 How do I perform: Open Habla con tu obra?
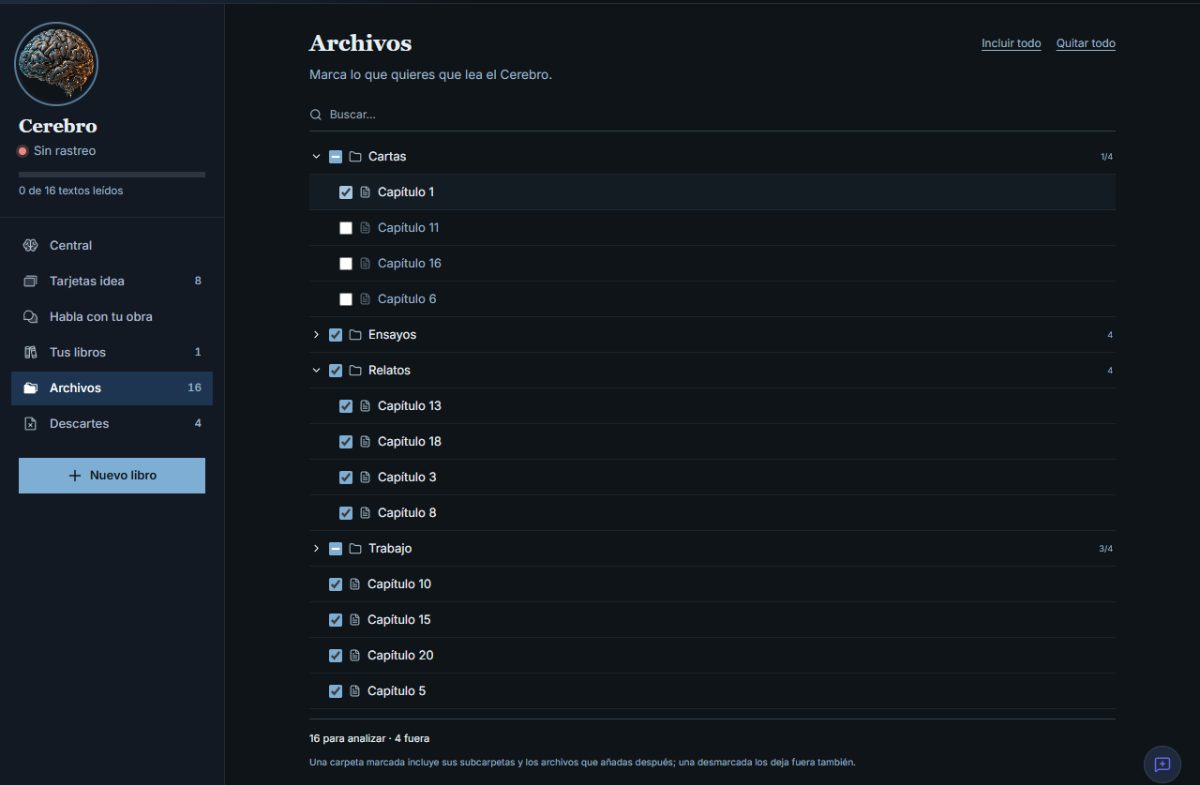coord(112,317)
